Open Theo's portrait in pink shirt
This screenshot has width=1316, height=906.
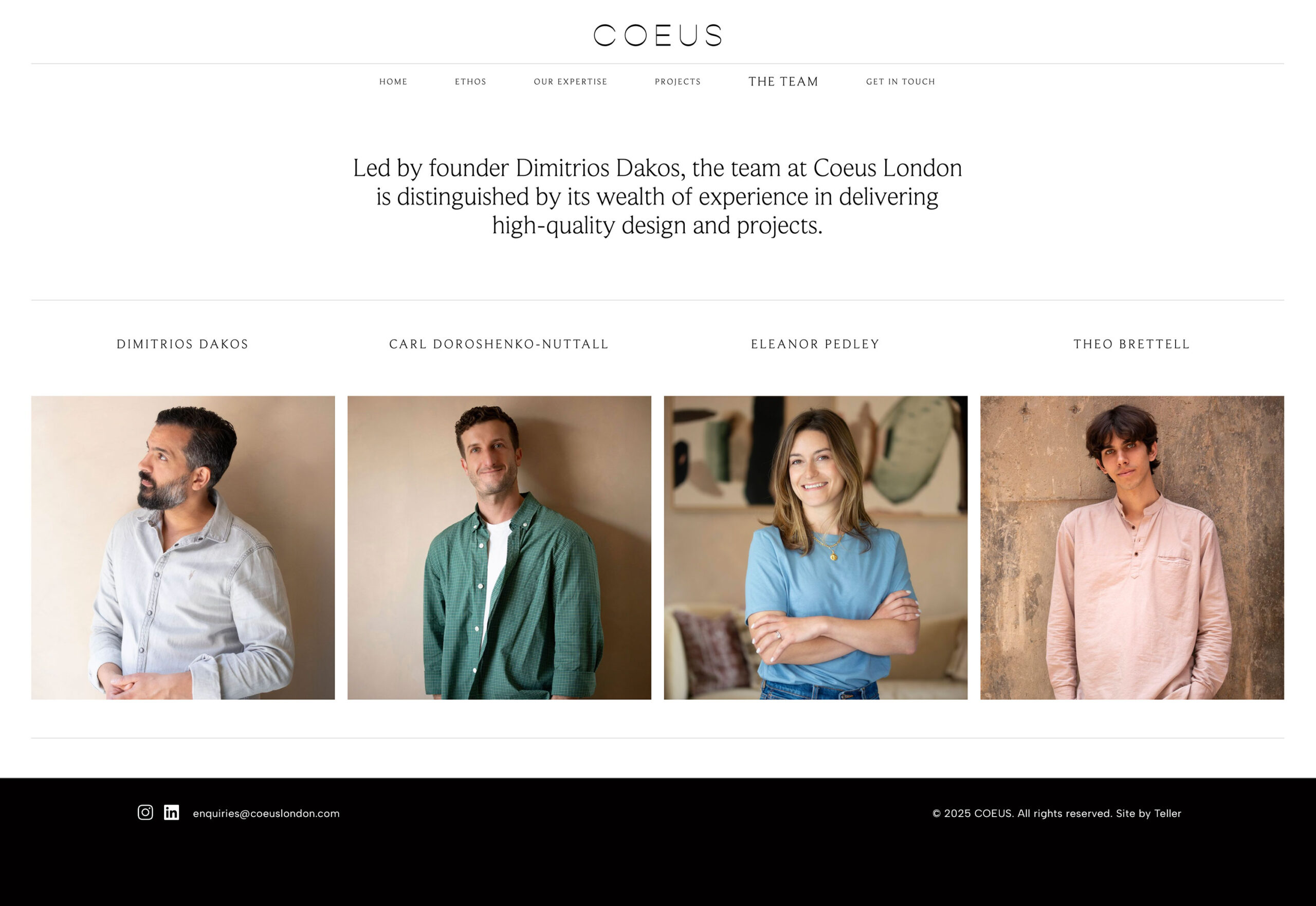pos(1132,548)
